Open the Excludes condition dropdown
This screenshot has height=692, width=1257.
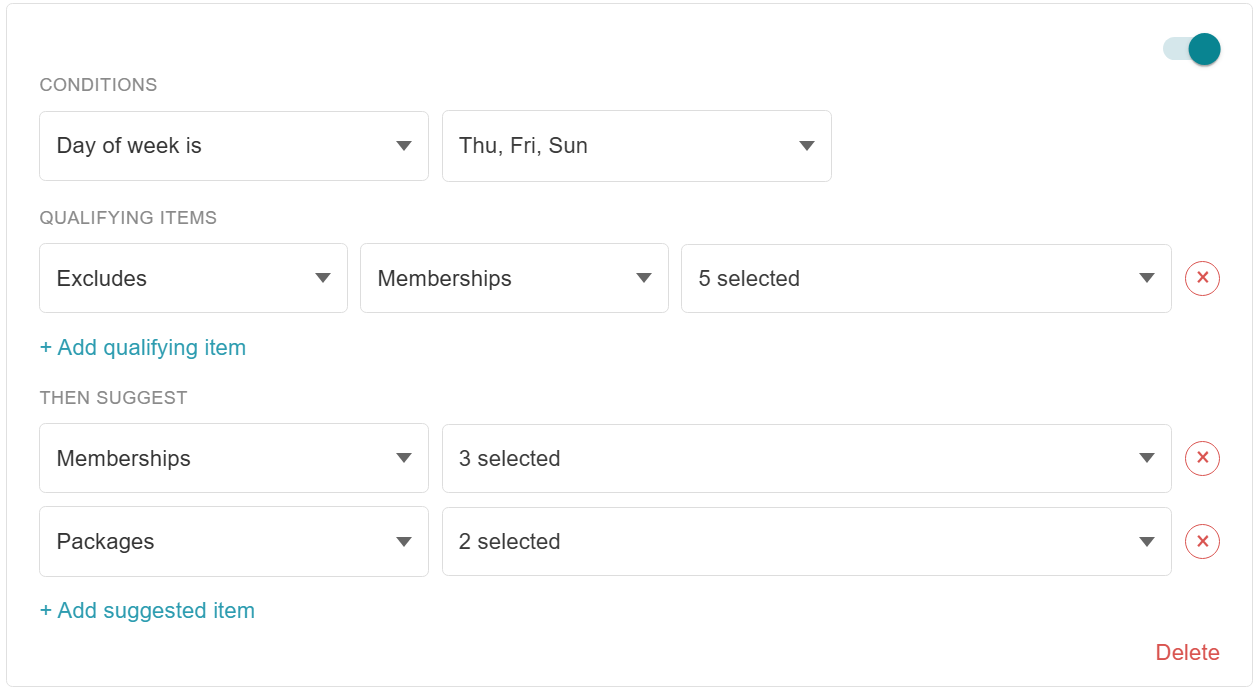(193, 278)
